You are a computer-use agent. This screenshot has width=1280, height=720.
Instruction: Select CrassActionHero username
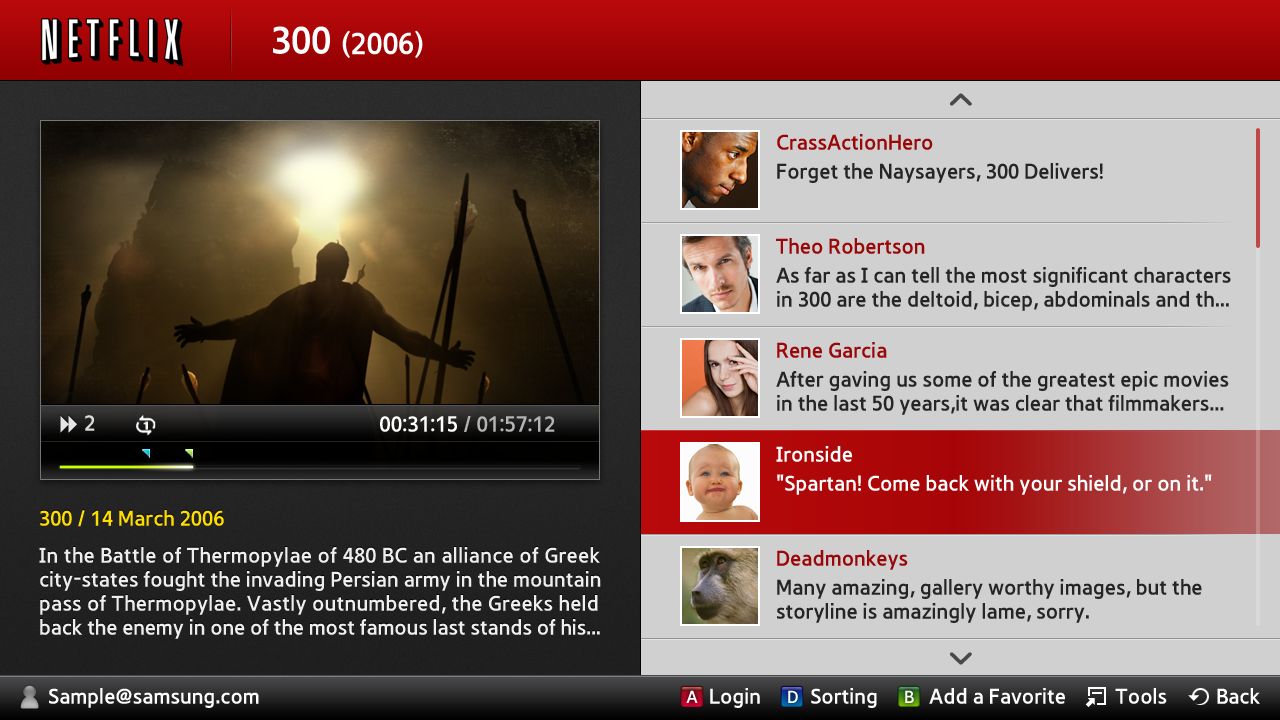[854, 143]
